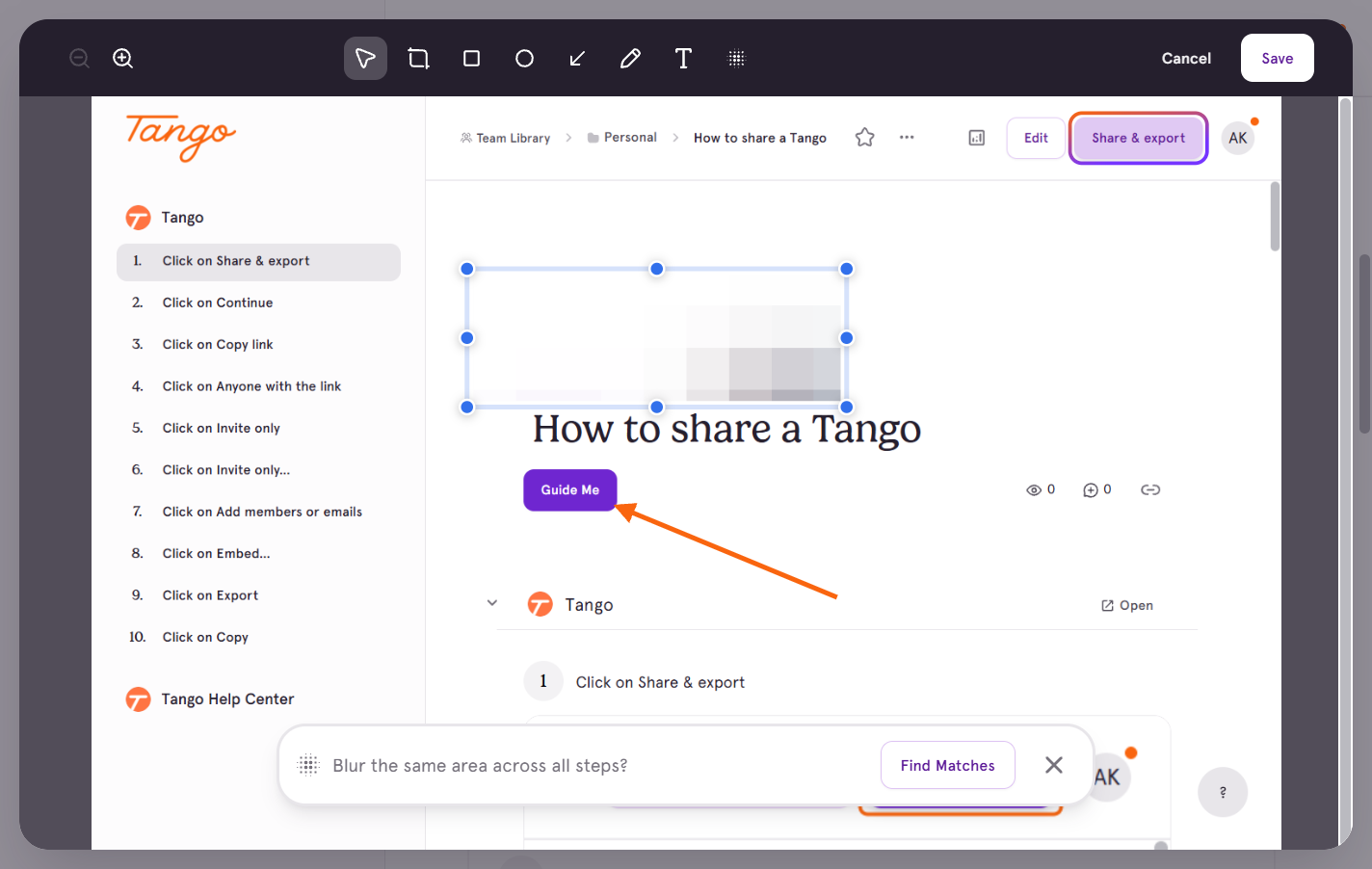Image resolution: width=1372 pixels, height=869 pixels.
Task: Click the views eye icon counter
Action: [x=1041, y=489]
